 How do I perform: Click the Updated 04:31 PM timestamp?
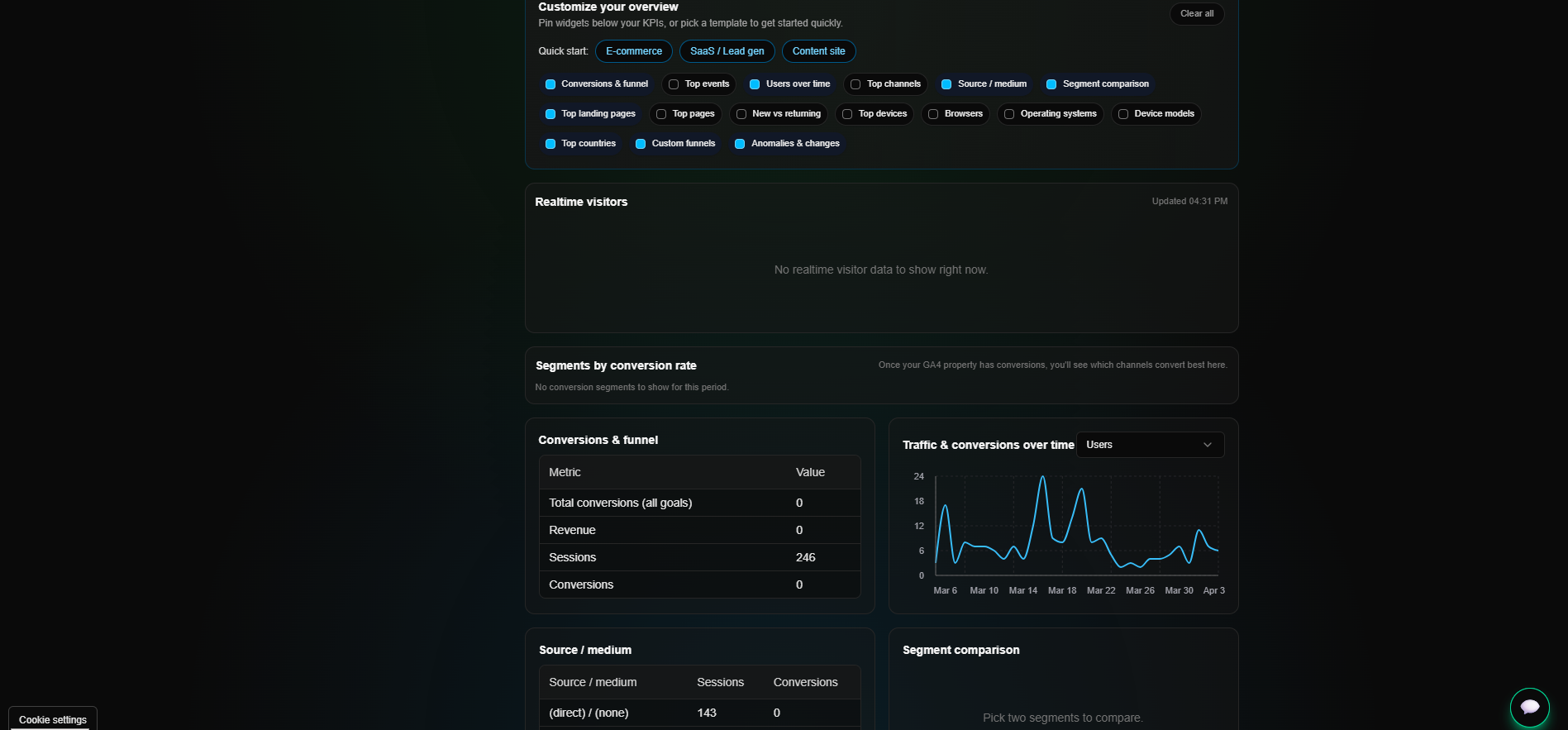[x=1189, y=201]
